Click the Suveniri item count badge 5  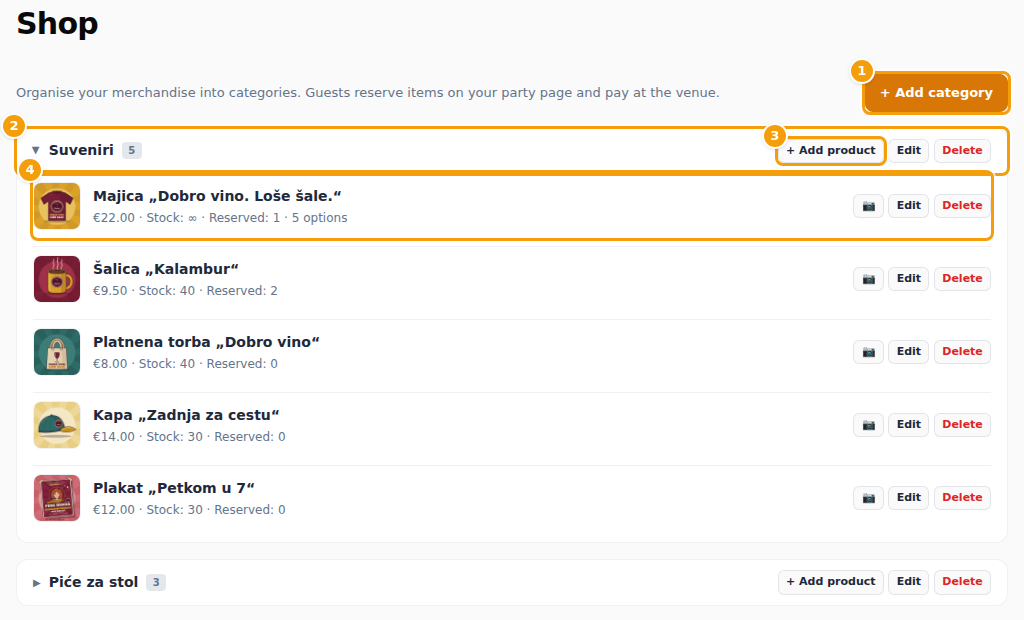[x=131, y=150]
